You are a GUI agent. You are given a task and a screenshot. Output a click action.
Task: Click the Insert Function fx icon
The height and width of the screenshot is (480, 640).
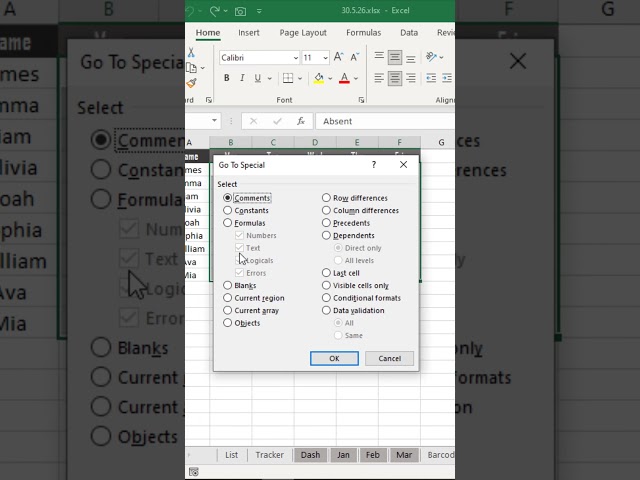pos(301,121)
